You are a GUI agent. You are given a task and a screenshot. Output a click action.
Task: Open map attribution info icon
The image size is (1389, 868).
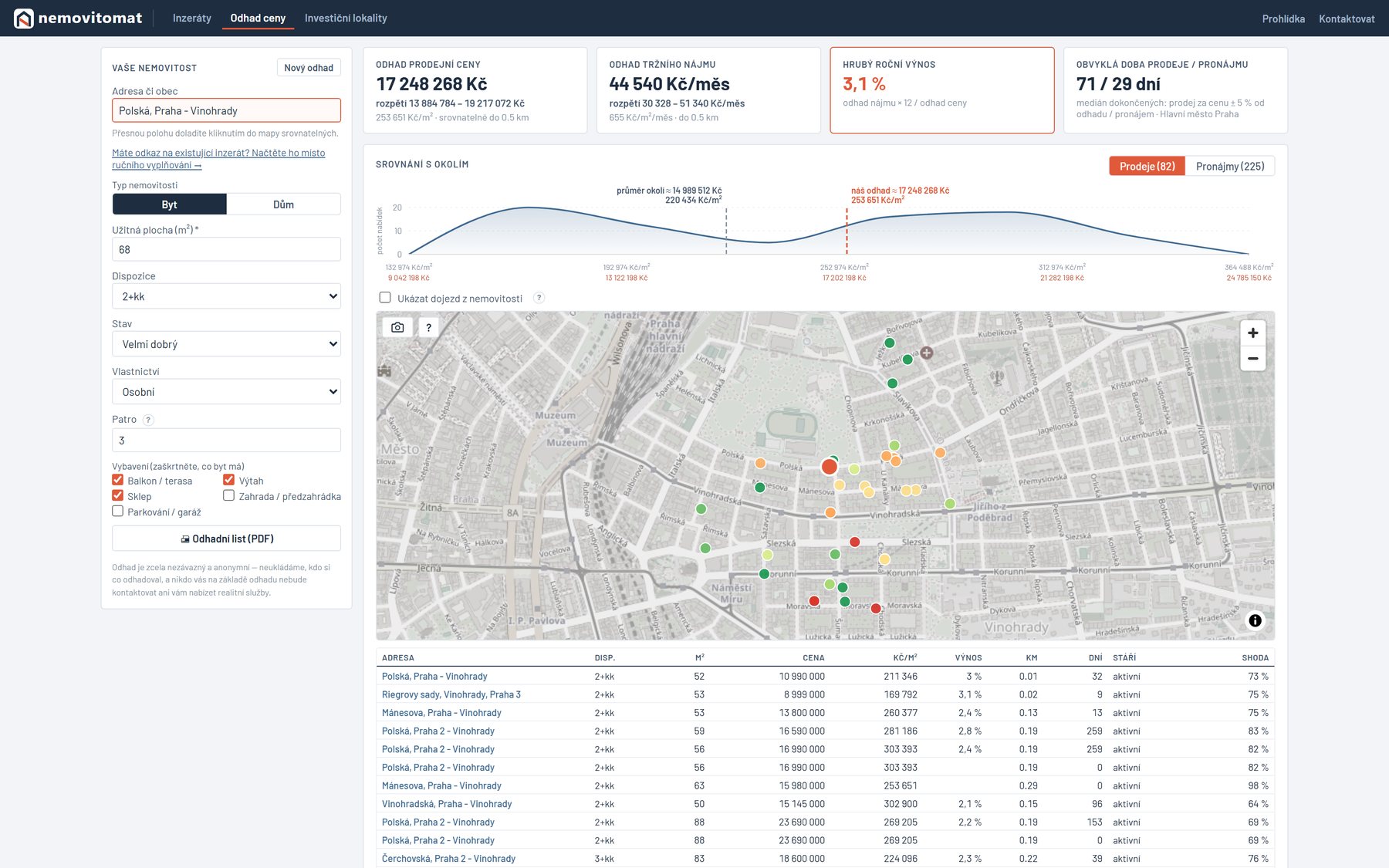[x=1256, y=620]
